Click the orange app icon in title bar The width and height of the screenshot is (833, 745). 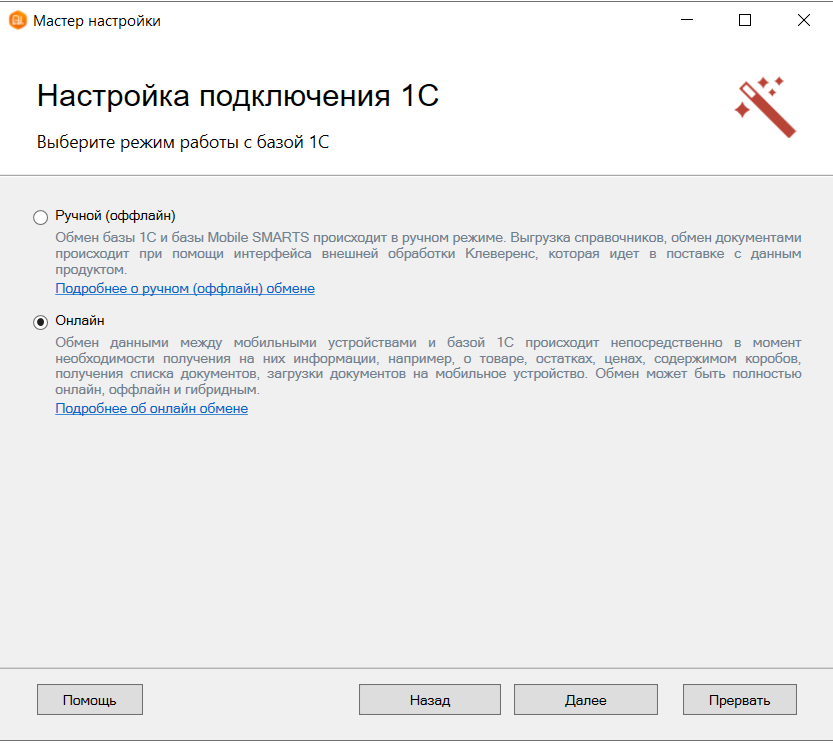[18, 20]
